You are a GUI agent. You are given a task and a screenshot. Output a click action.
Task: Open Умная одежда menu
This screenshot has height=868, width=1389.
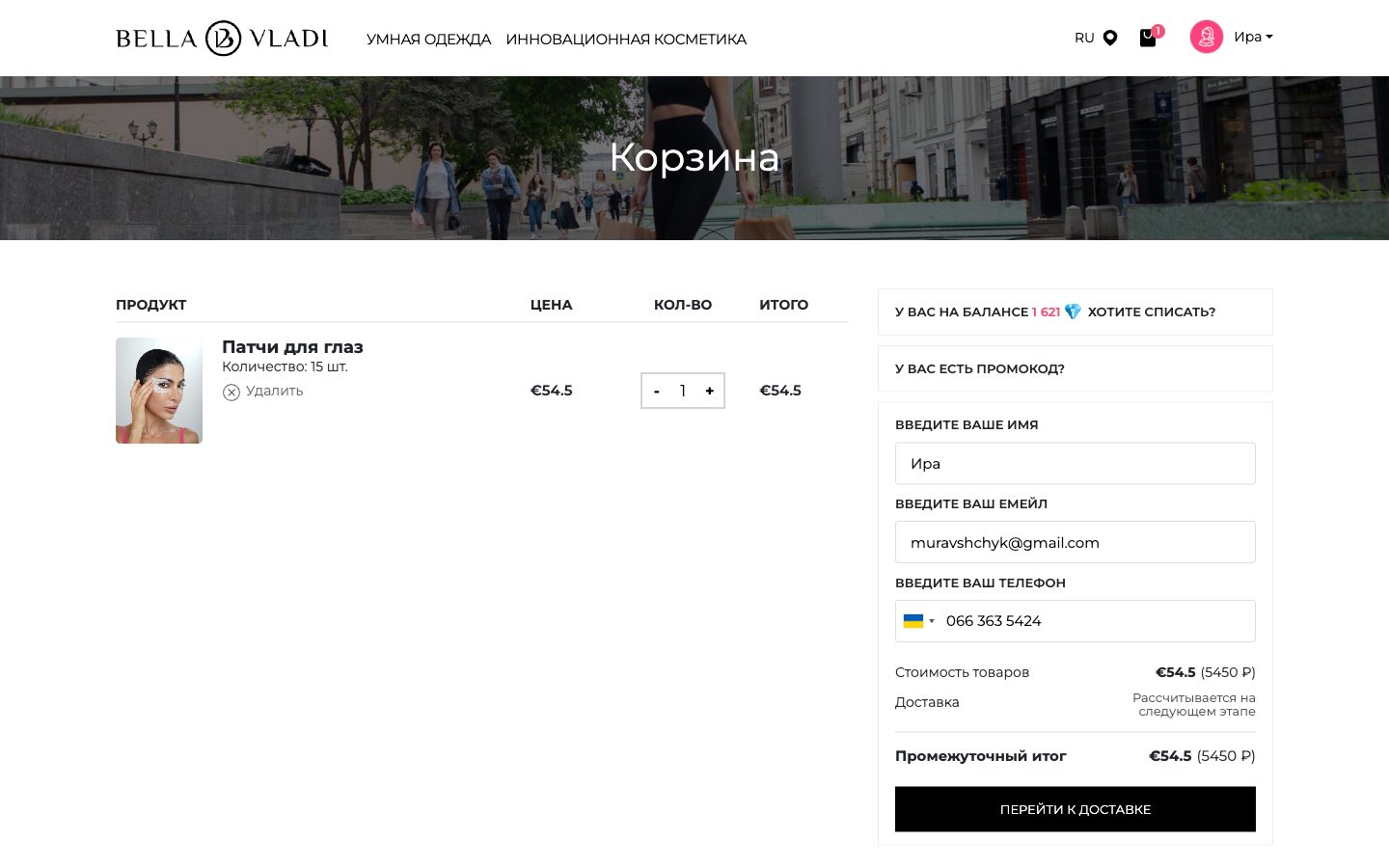(x=428, y=40)
